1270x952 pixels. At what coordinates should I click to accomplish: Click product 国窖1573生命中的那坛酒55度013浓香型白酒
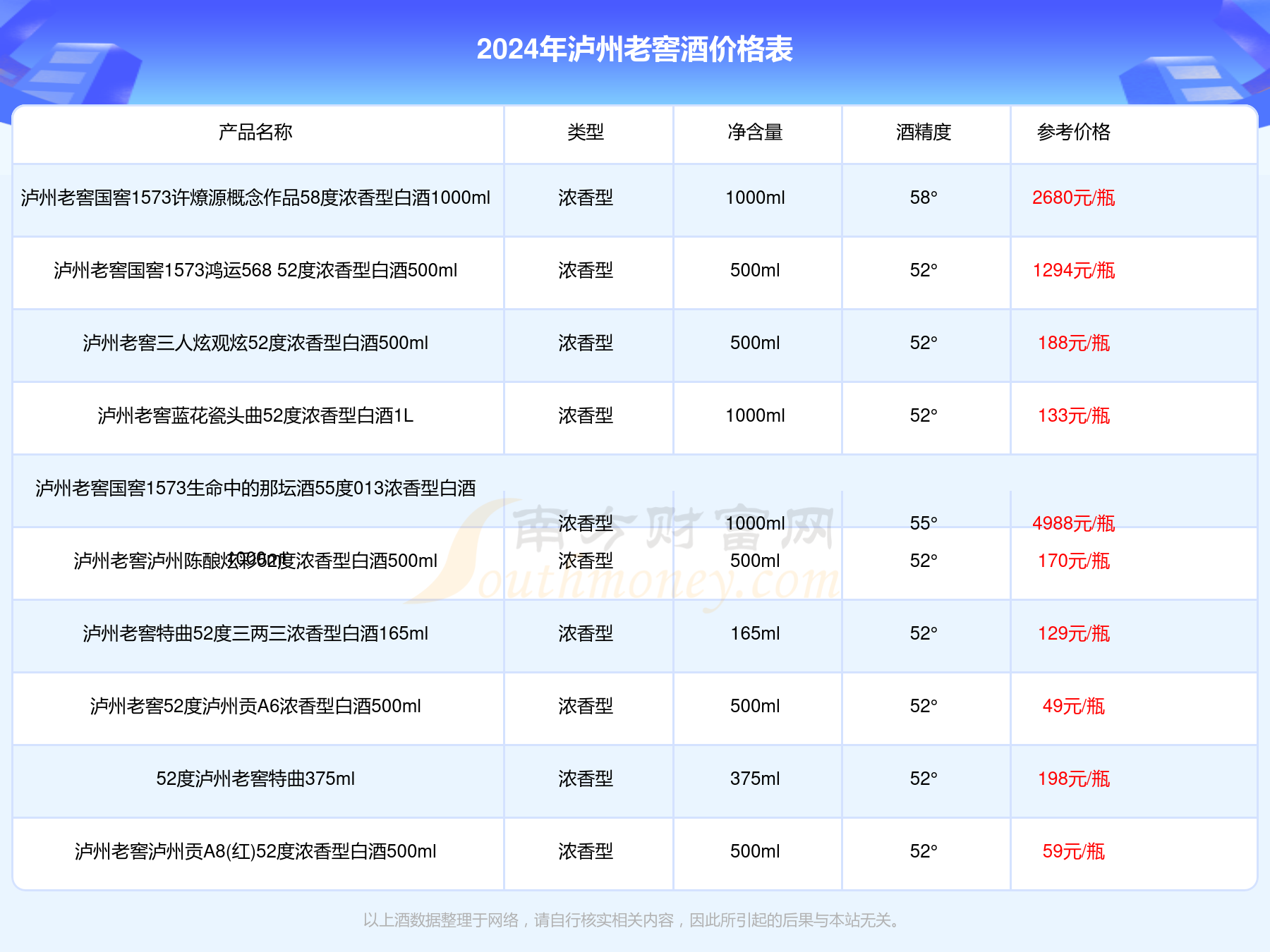292,488
